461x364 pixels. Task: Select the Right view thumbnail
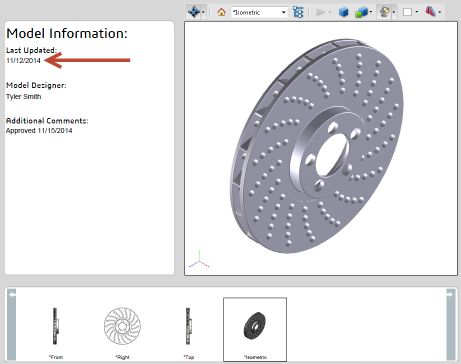122,329
